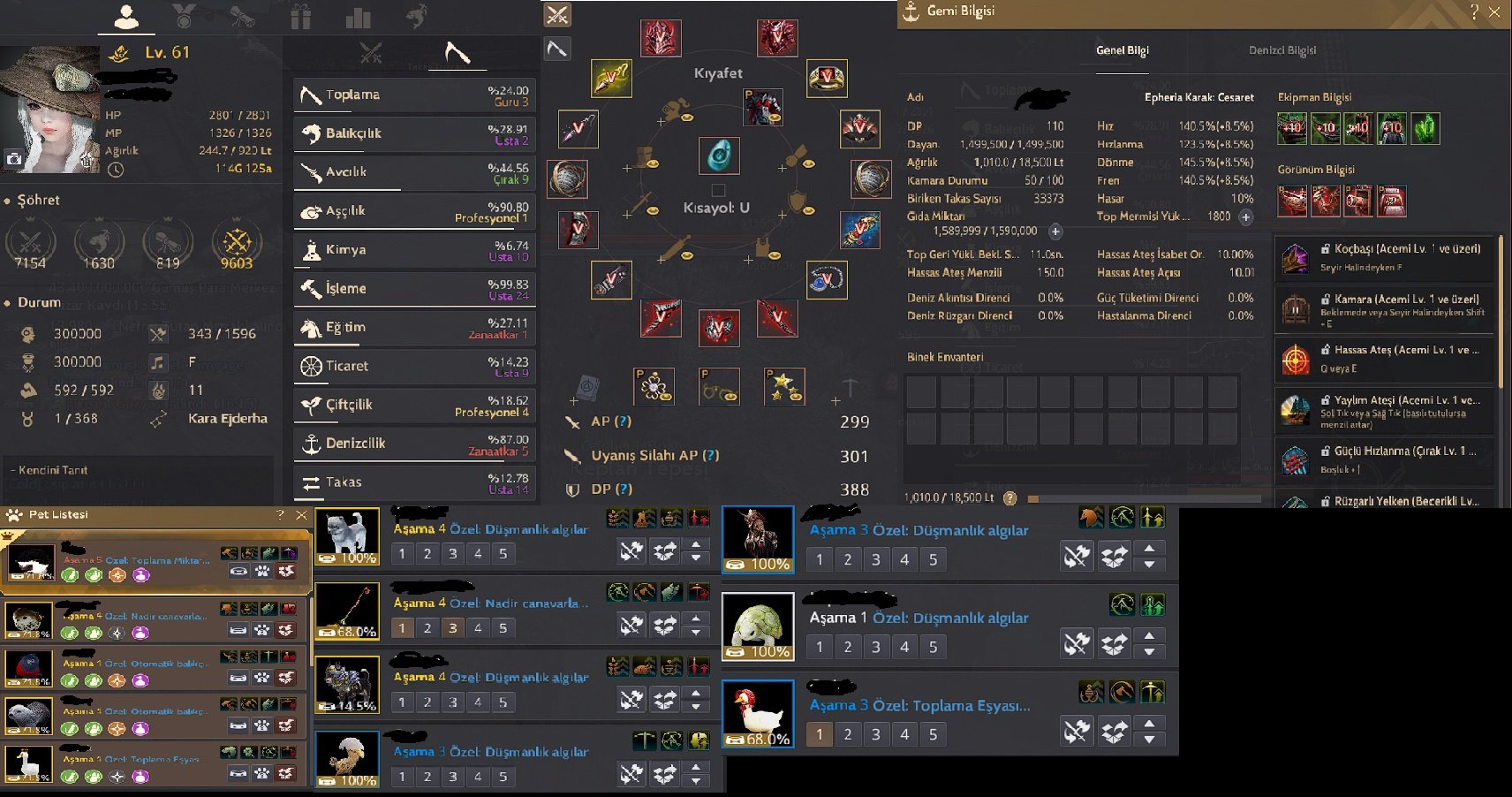Select the Koçbaşı ship skill icon
Image resolution: width=1512 pixels, height=797 pixels.
[x=1295, y=258]
